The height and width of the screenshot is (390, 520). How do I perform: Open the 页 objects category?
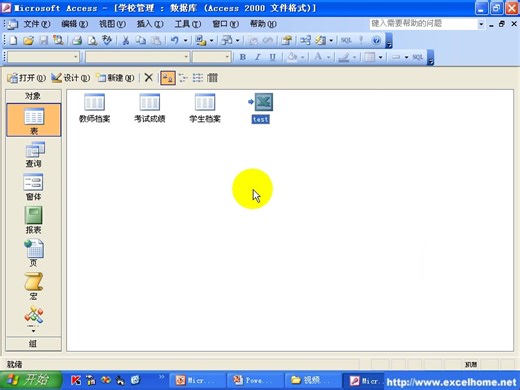(x=34, y=253)
